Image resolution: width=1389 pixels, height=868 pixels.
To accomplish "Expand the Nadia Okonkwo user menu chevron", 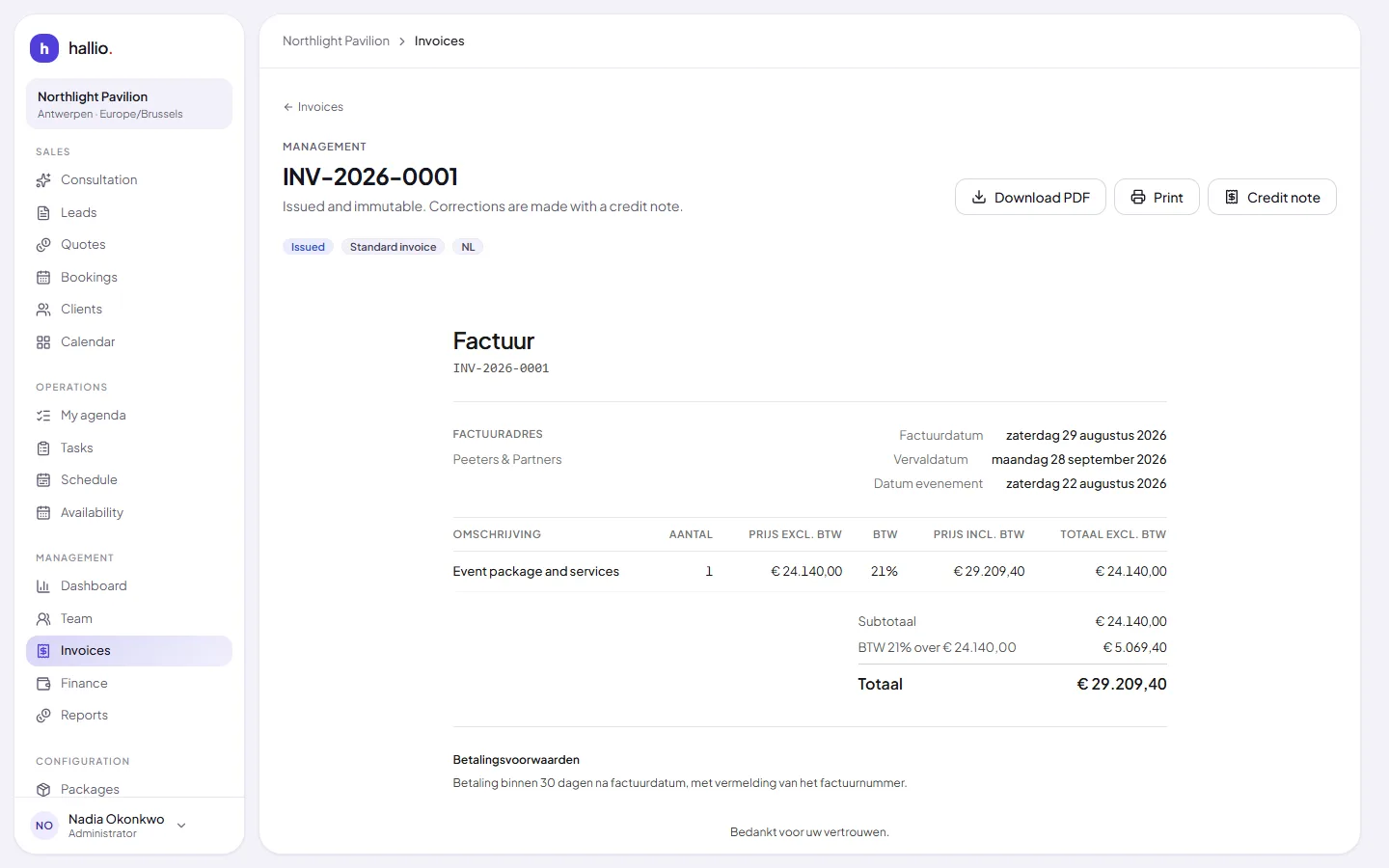I will pyautogui.click(x=181, y=826).
